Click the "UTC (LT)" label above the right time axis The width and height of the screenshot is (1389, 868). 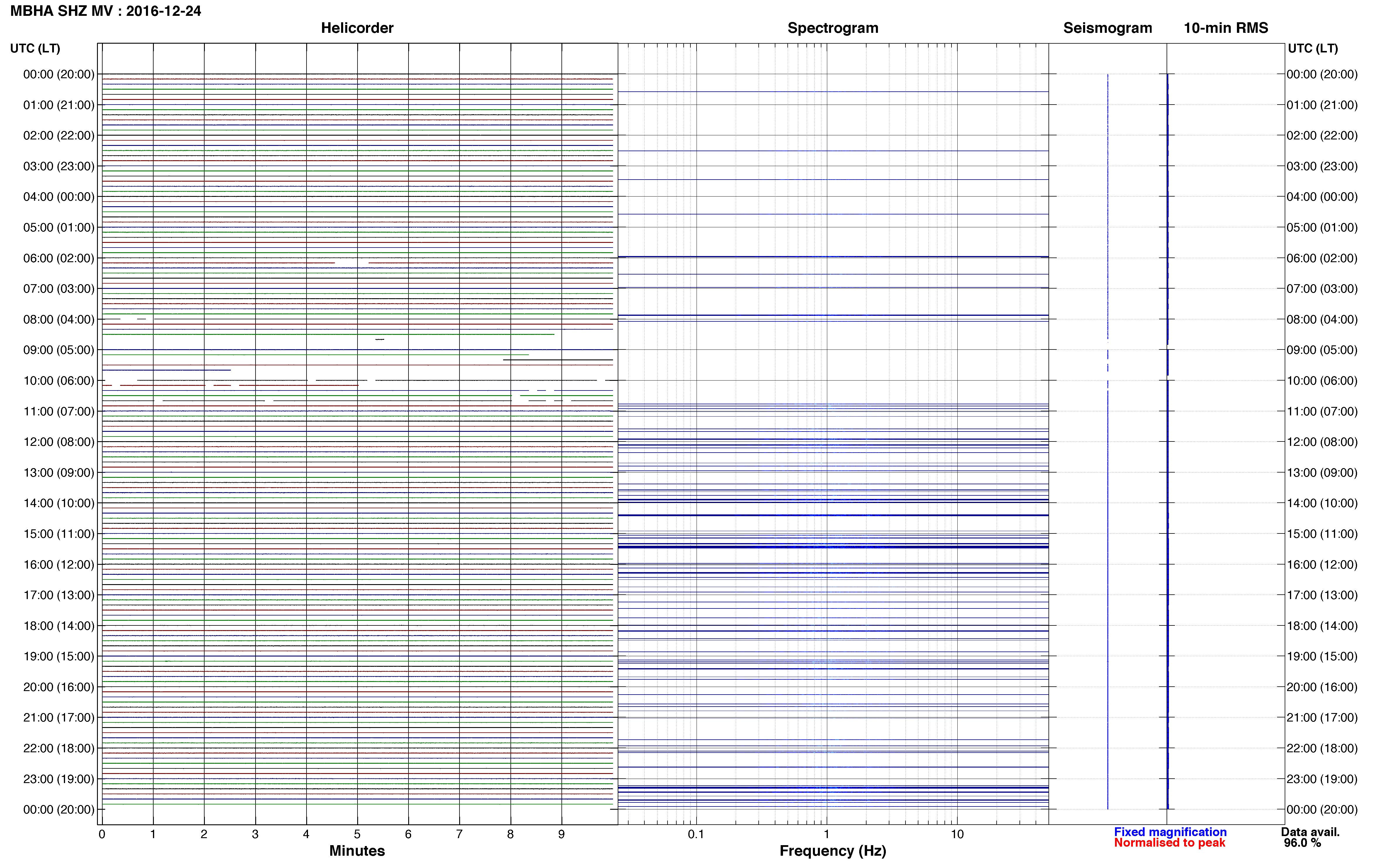coord(1313,48)
